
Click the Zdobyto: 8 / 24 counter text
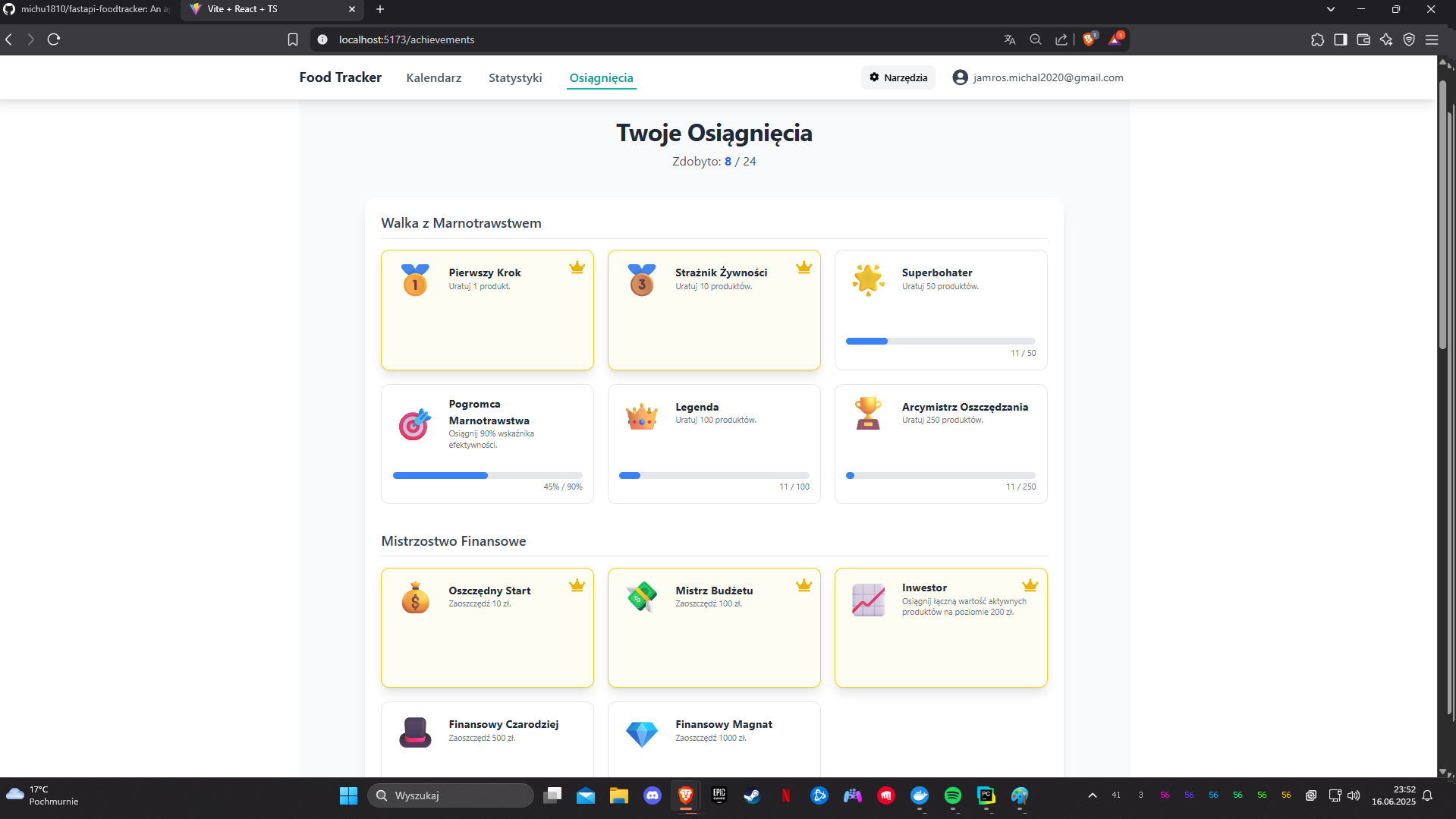click(714, 162)
